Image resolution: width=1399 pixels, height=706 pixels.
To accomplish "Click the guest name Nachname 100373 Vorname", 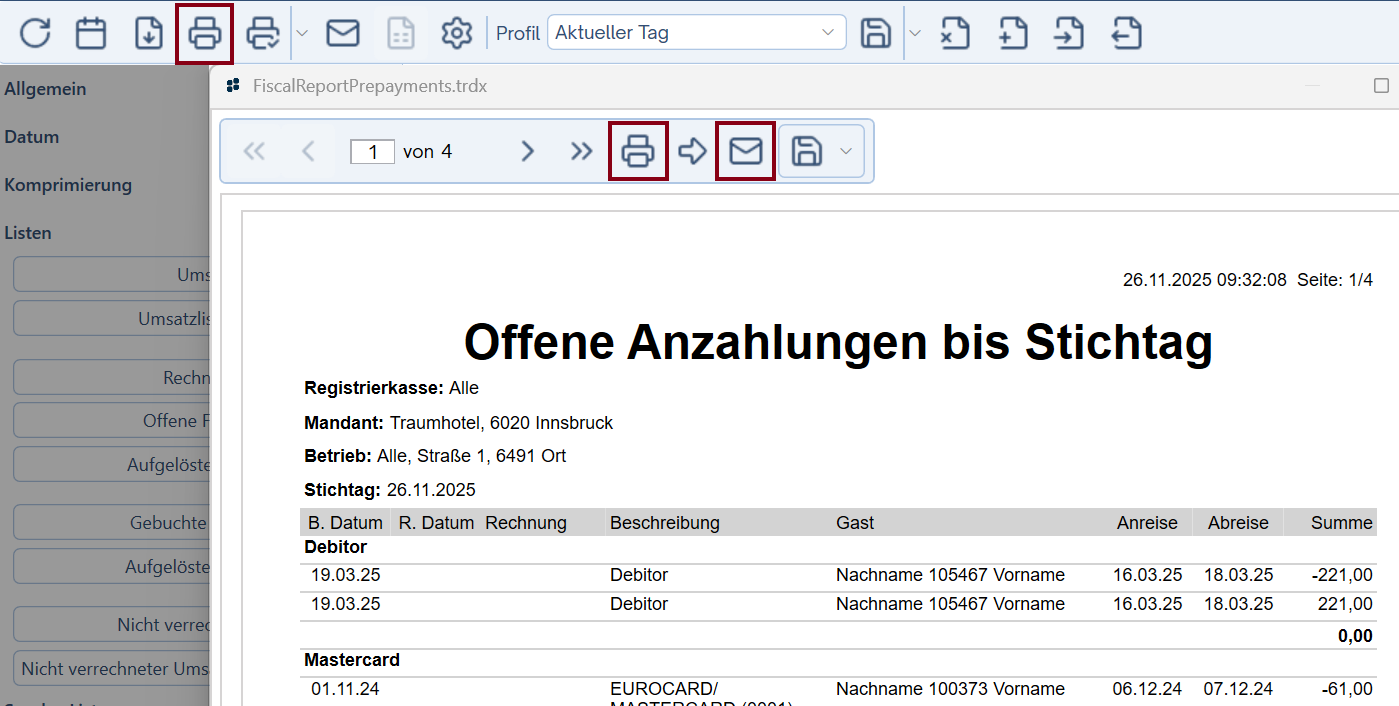I will [950, 689].
